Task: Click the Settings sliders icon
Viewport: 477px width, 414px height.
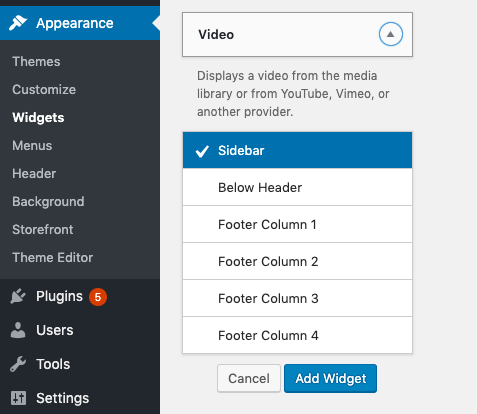Action: coord(18,398)
